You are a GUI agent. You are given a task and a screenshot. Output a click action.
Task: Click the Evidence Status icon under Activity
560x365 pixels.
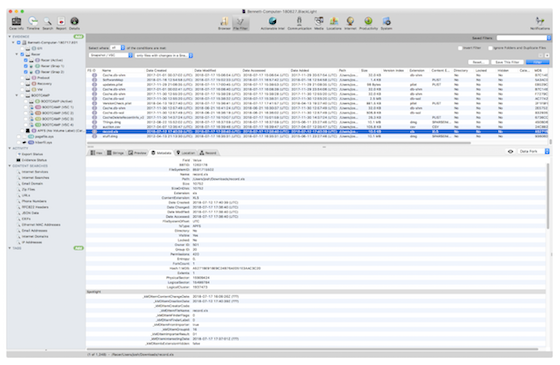coord(19,160)
